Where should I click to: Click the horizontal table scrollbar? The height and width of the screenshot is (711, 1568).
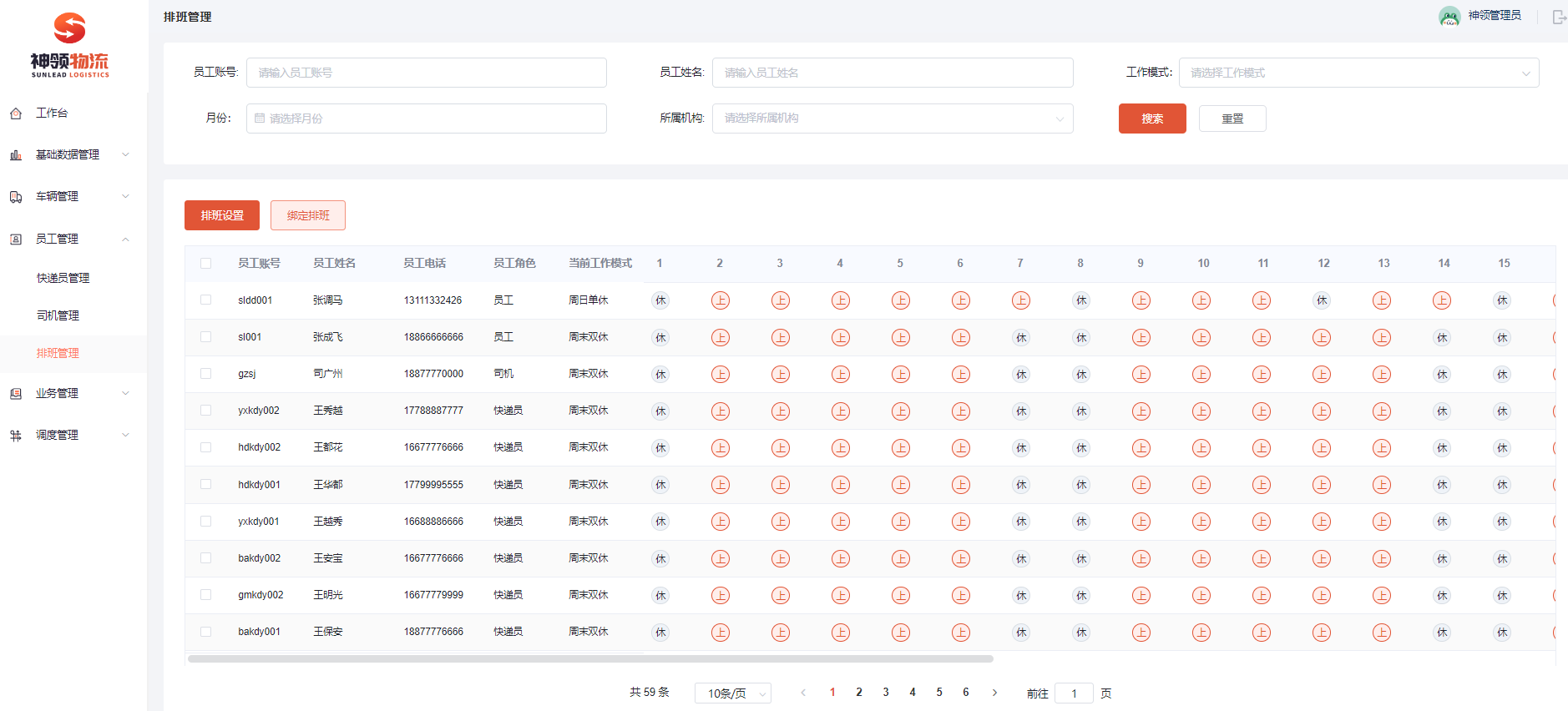(x=590, y=658)
